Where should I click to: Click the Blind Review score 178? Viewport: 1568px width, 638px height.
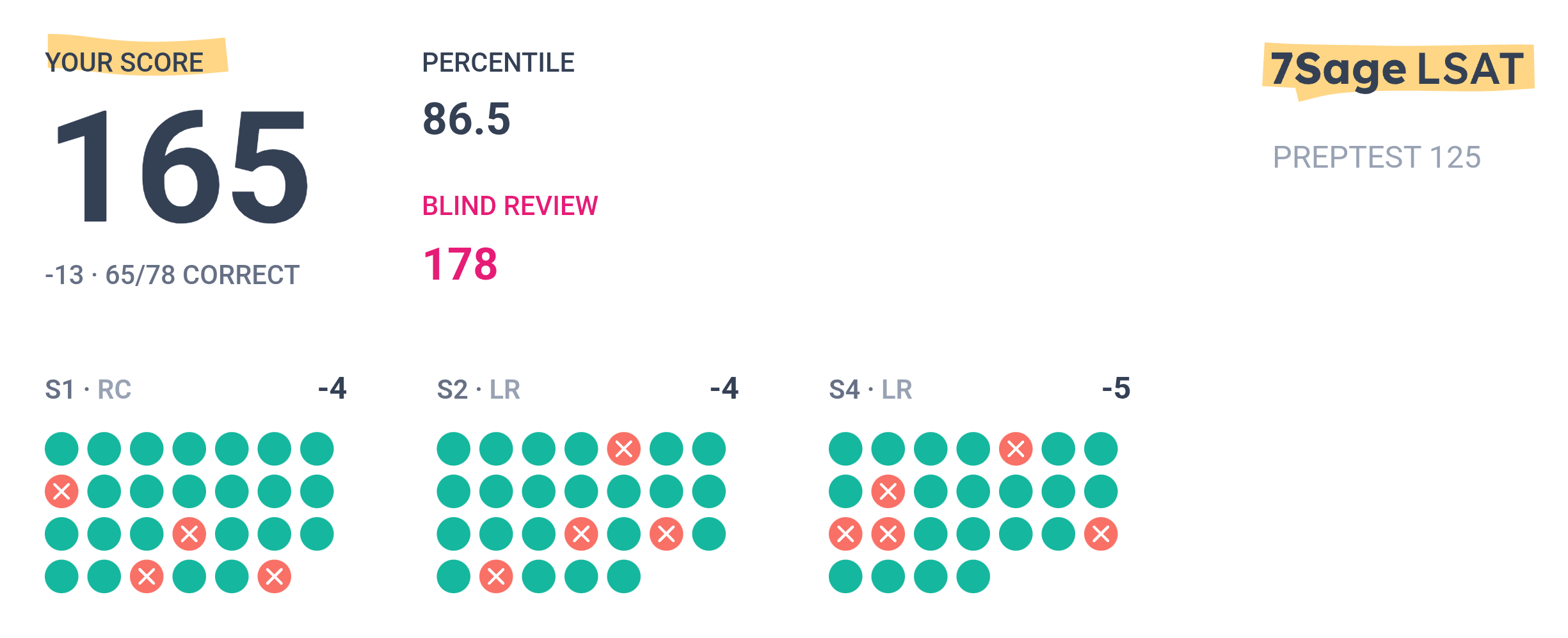460,264
